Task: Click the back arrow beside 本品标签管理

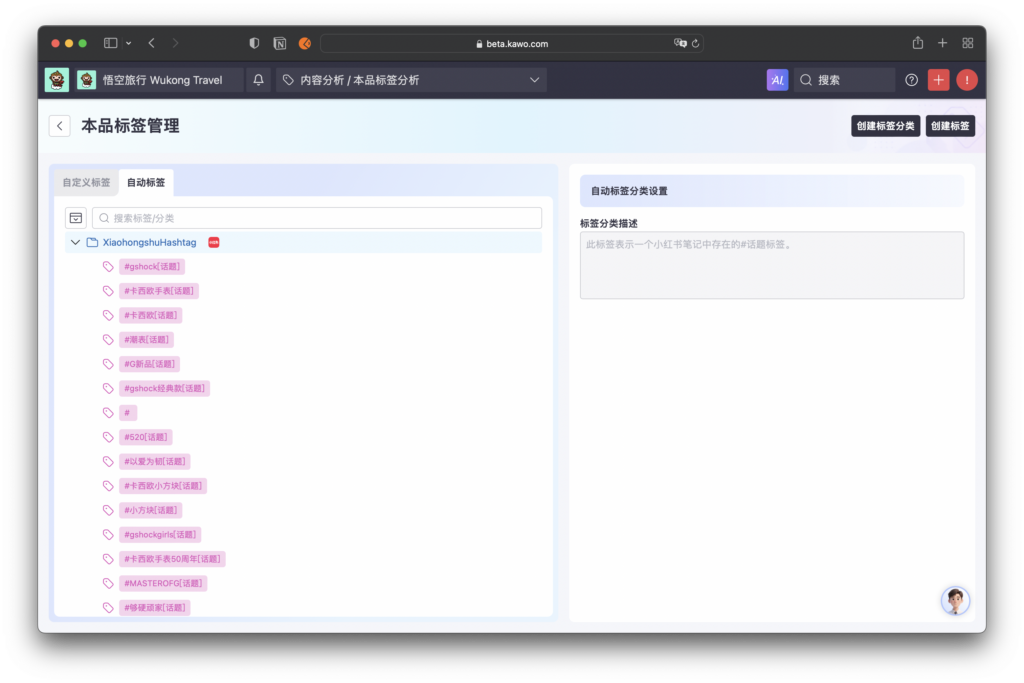Action: tap(60, 126)
